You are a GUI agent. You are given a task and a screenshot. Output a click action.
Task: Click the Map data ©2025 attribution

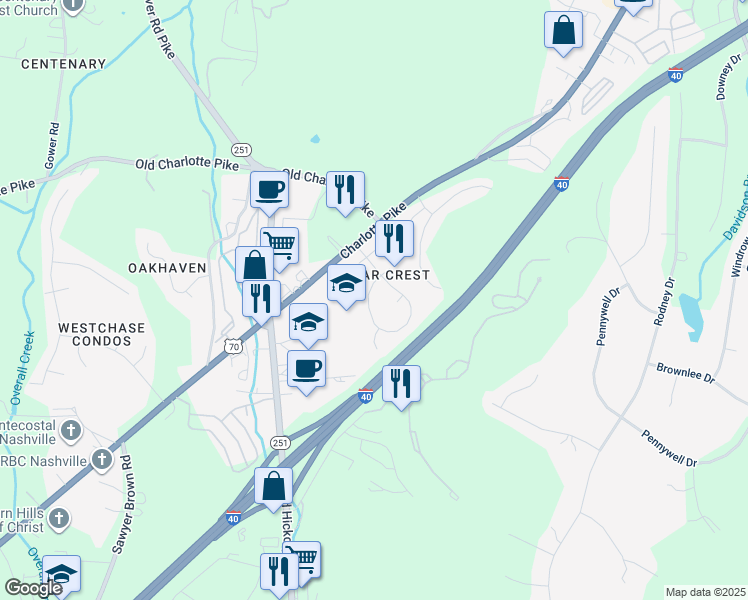pos(706,592)
